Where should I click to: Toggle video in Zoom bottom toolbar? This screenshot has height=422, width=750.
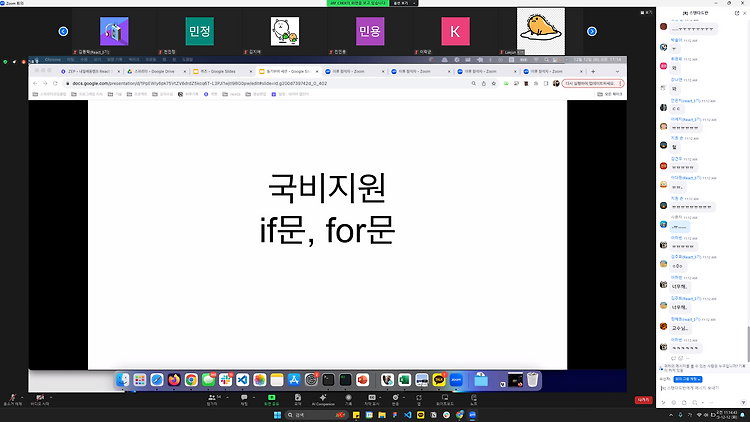pyautogui.click(x=40, y=399)
